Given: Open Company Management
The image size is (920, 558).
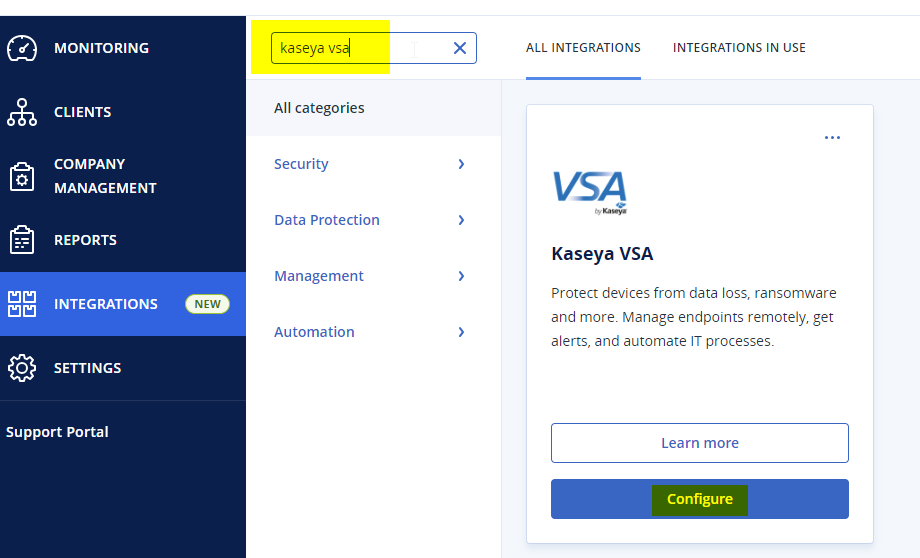Looking at the screenshot, I should pyautogui.click(x=106, y=176).
